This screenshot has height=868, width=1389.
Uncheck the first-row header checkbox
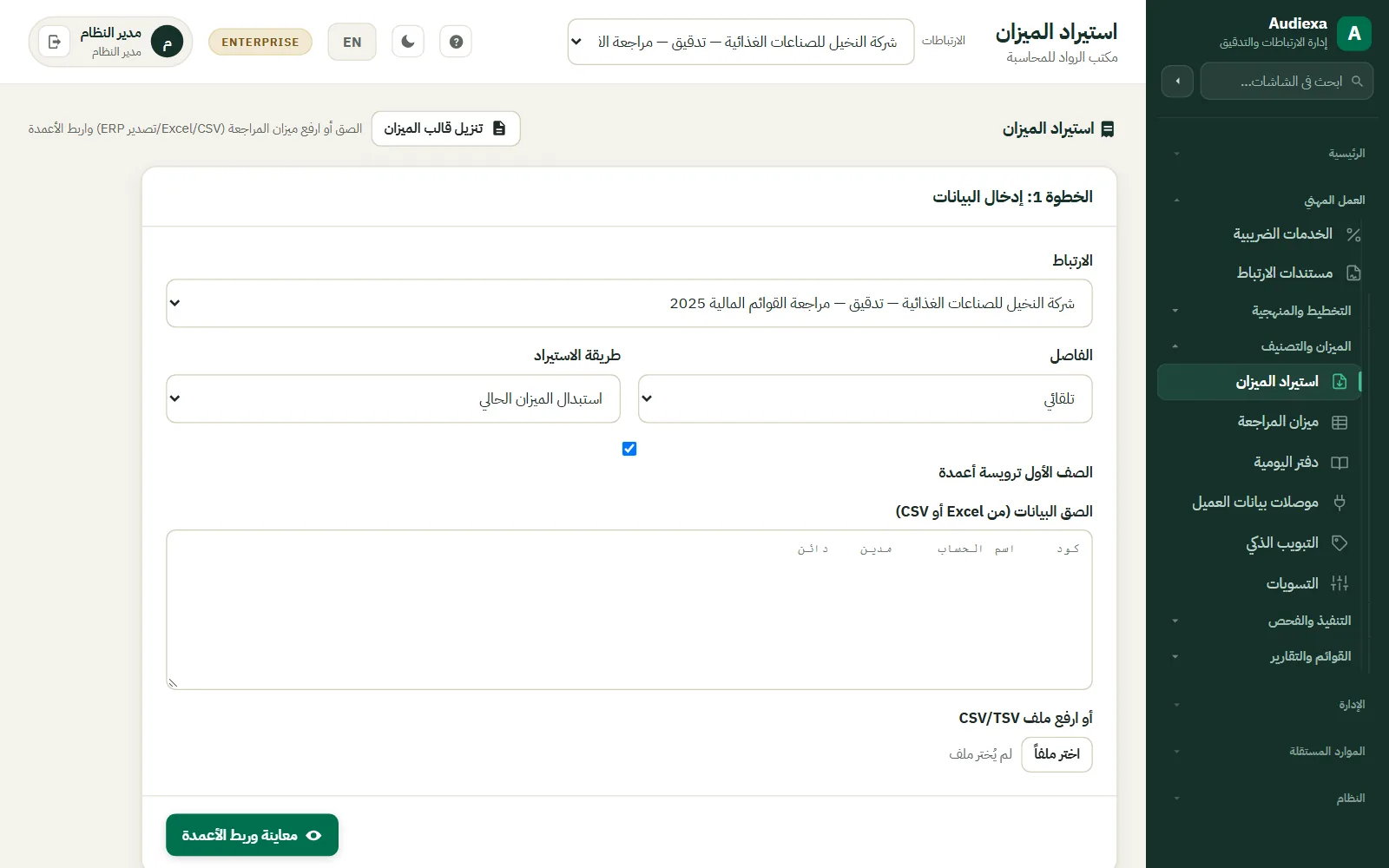pyautogui.click(x=629, y=449)
